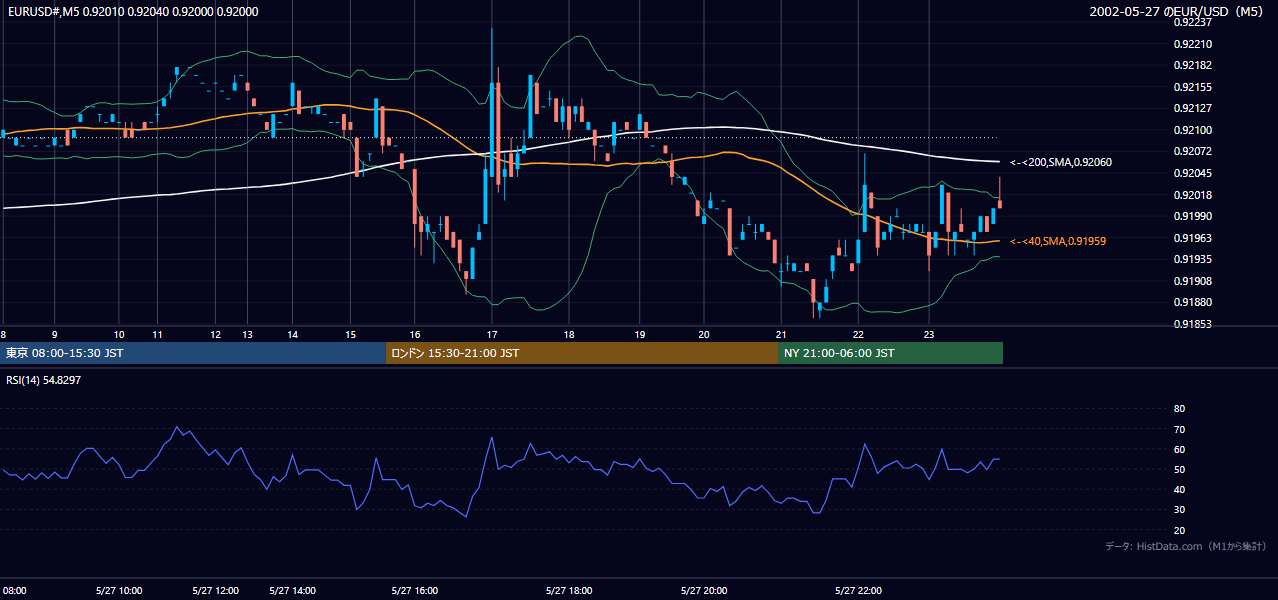
Task: Select hour 18 on the chart hour axis
Action: point(568,334)
